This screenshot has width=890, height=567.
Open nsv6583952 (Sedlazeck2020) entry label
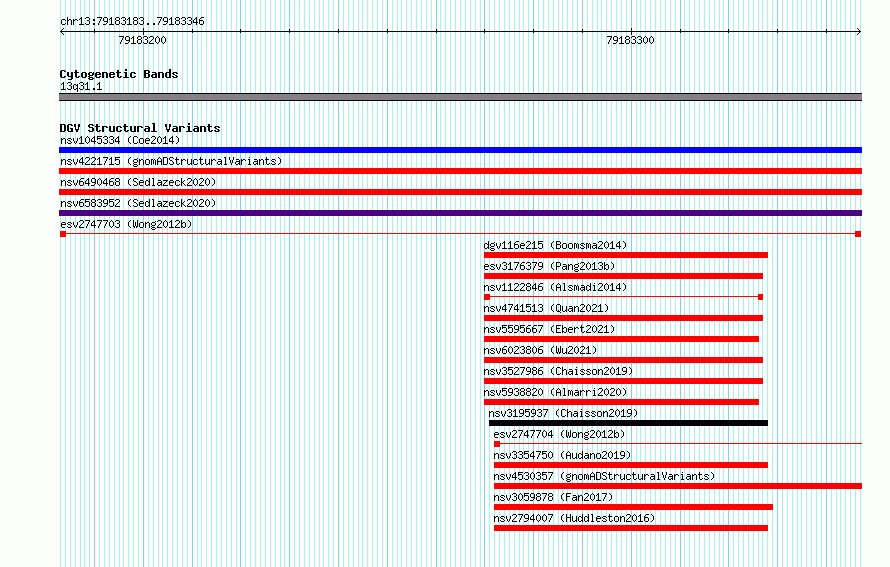tap(138, 203)
